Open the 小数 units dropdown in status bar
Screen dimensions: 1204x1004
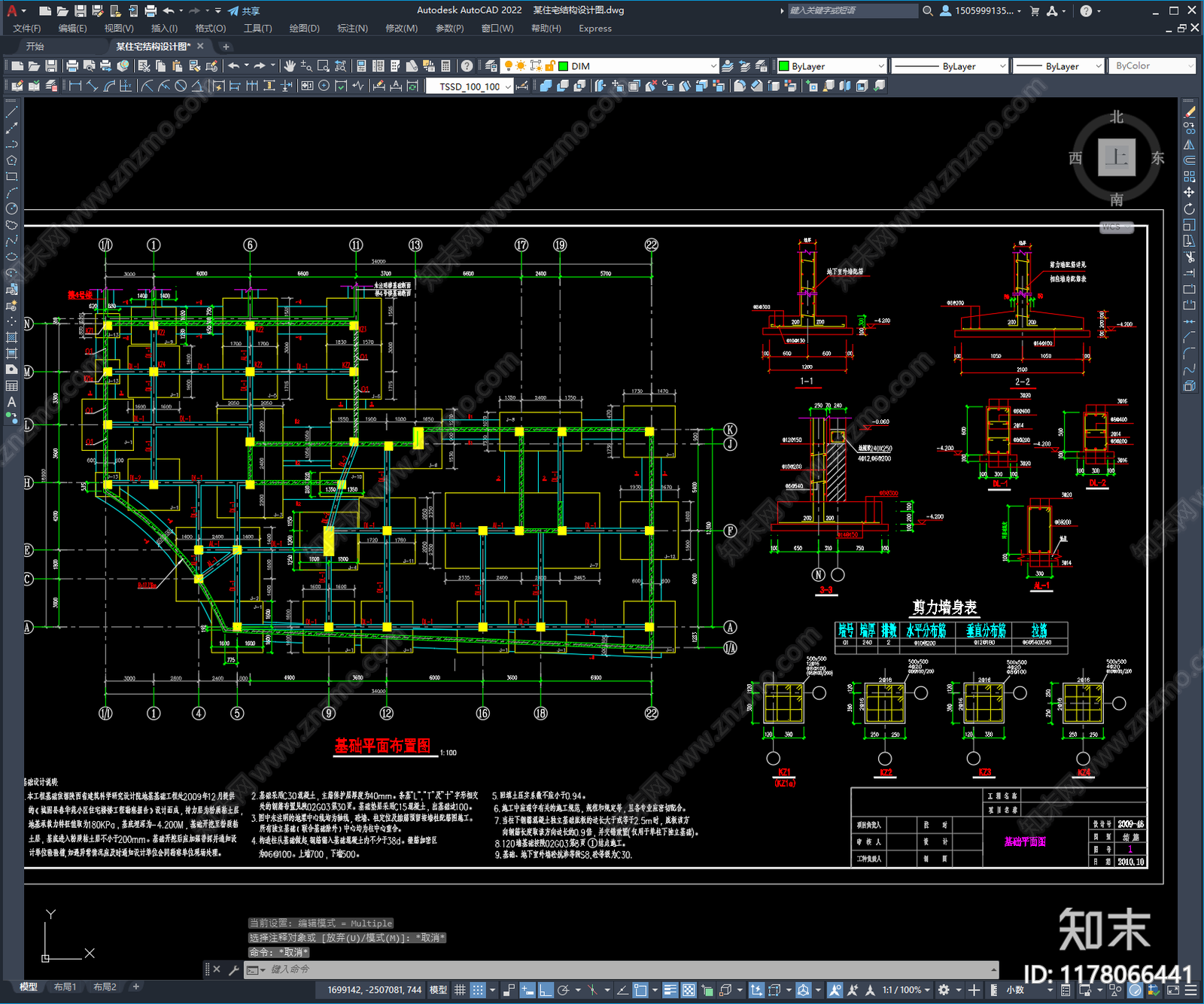point(1015,990)
